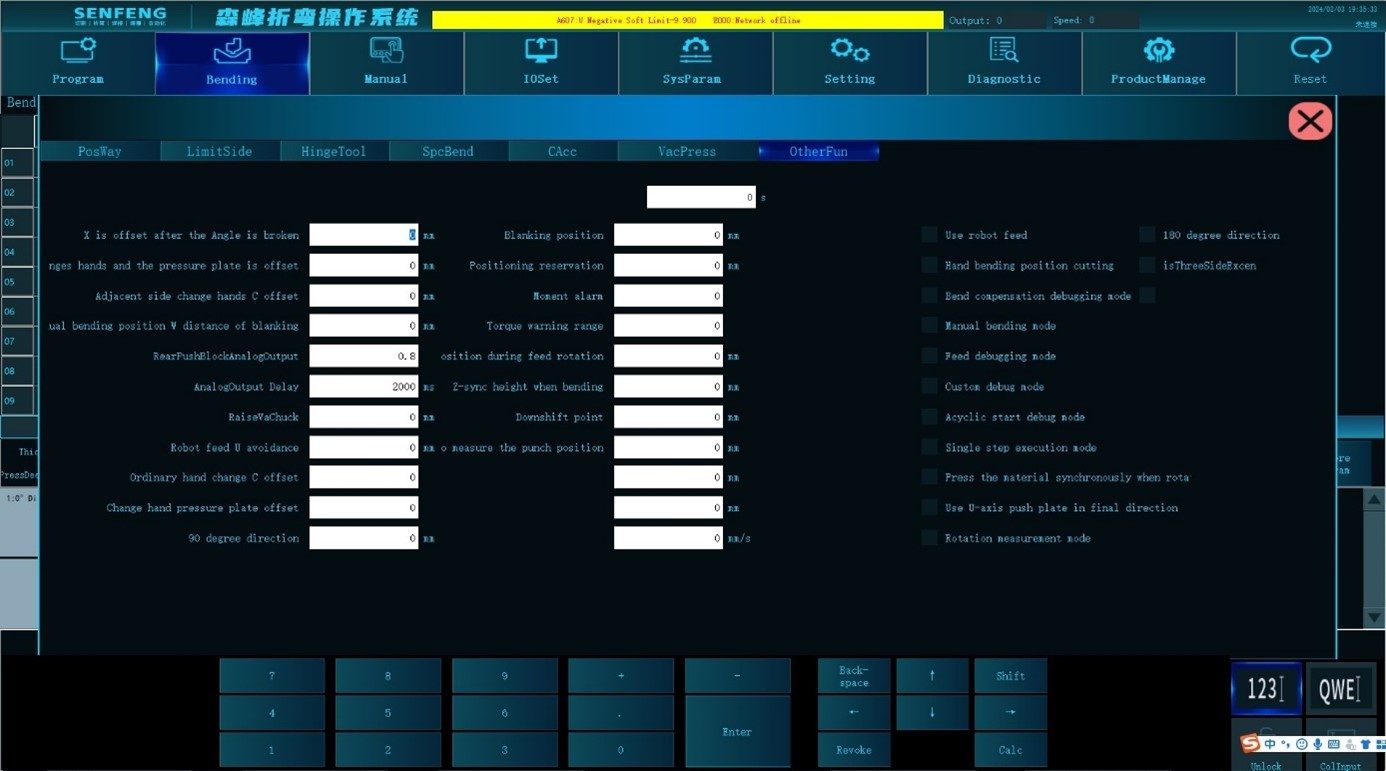Image resolution: width=1386 pixels, height=771 pixels.
Task: Close the dialog with red X
Action: (x=1310, y=121)
